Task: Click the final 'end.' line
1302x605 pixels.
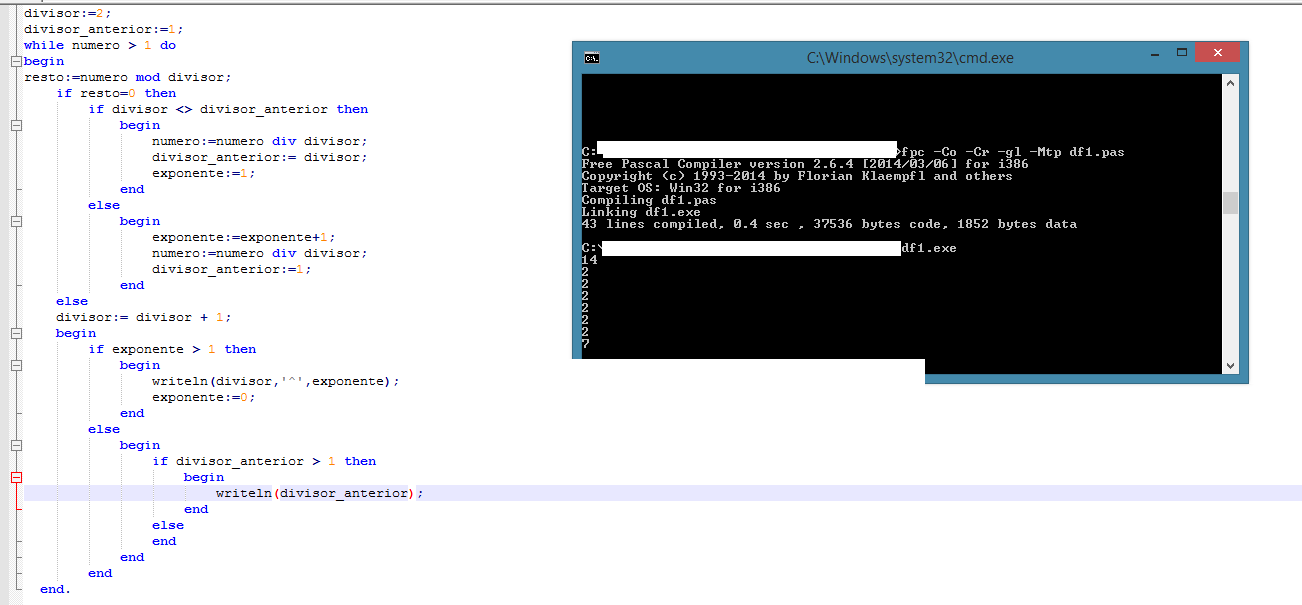Action: coord(56,589)
